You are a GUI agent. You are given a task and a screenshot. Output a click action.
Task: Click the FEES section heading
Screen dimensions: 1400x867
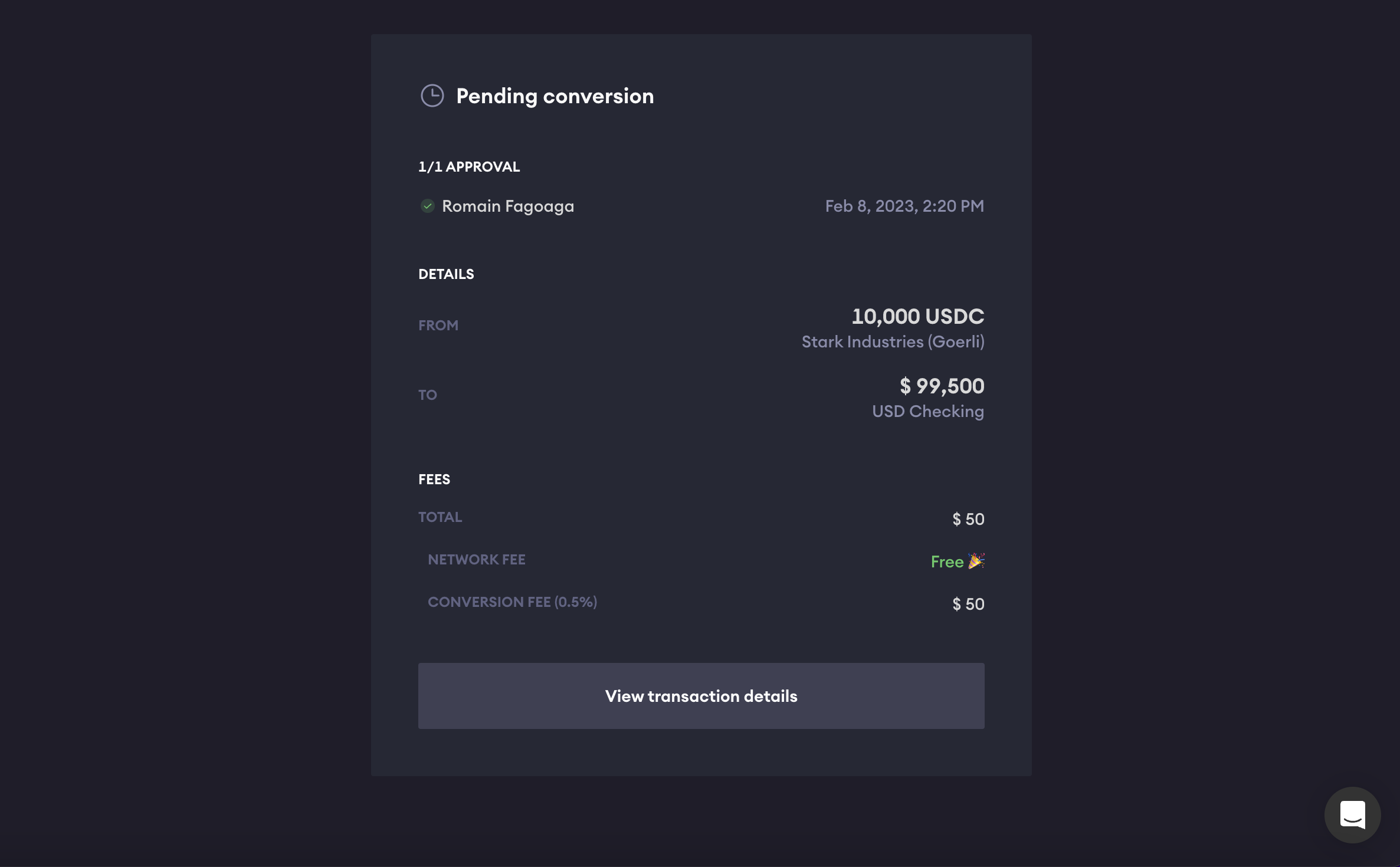click(434, 480)
